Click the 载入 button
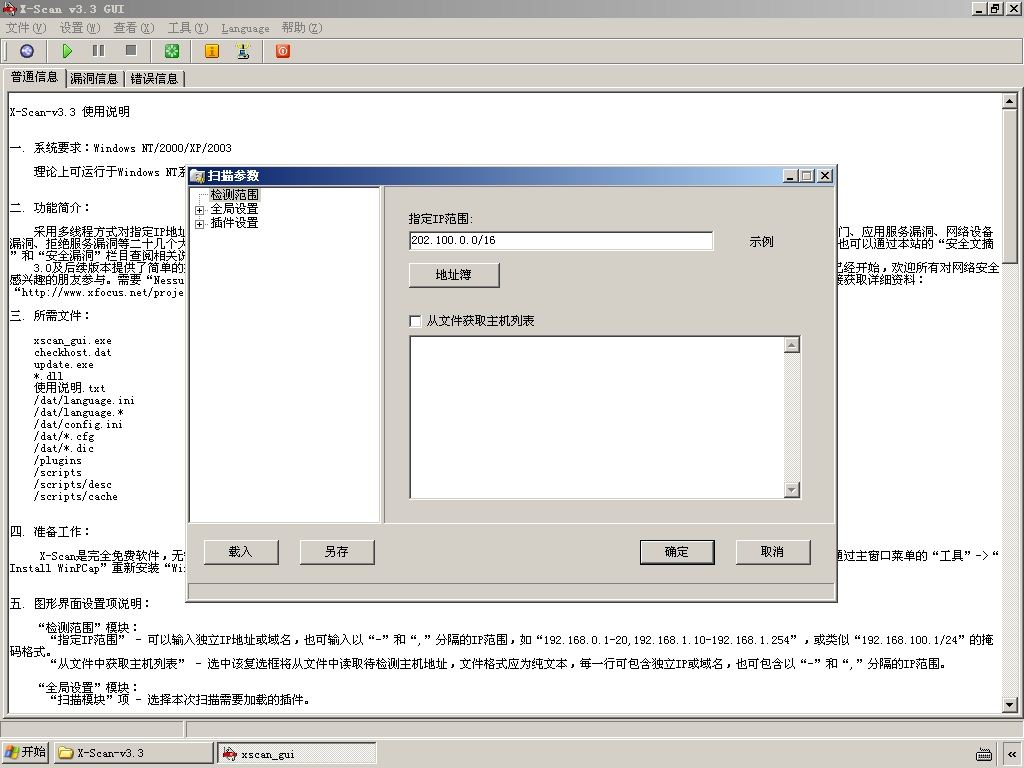 [x=241, y=552]
